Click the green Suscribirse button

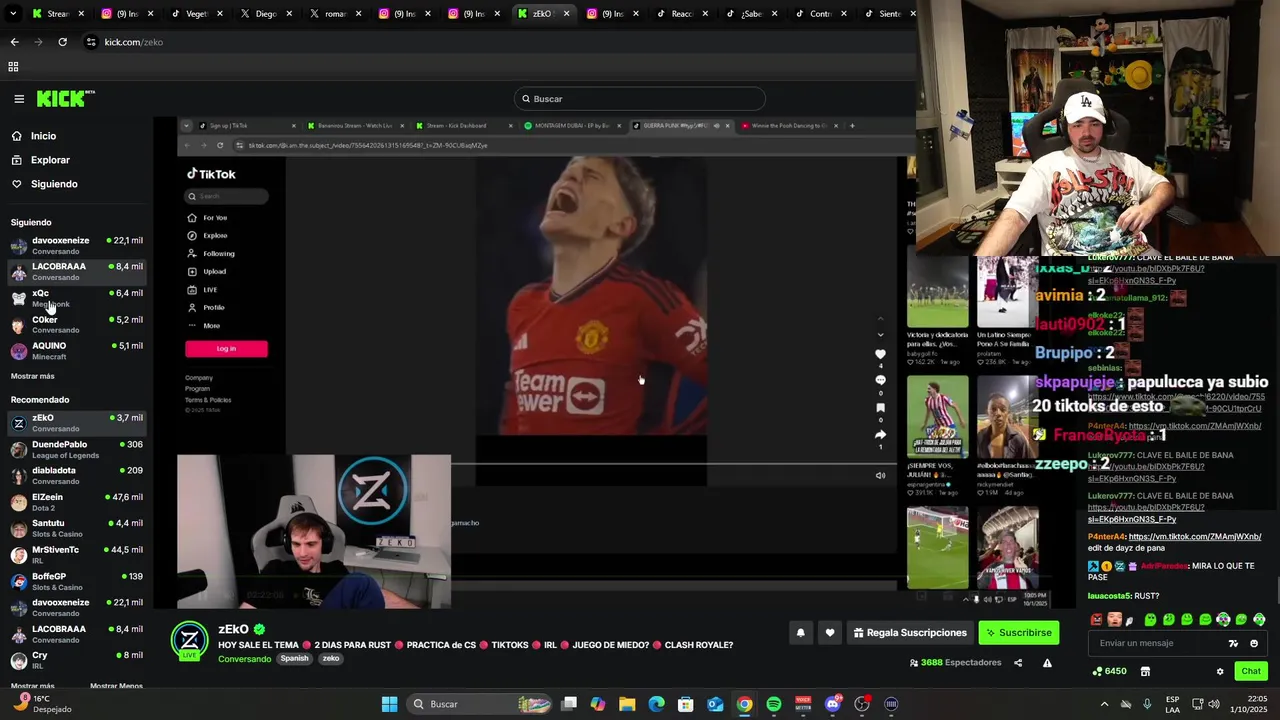pyautogui.click(x=1018, y=632)
